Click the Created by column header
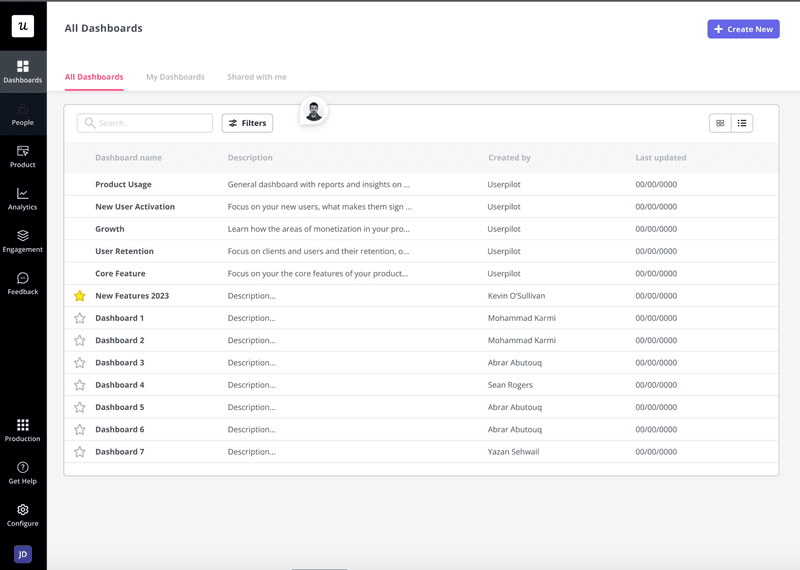The image size is (800, 570). (509, 158)
